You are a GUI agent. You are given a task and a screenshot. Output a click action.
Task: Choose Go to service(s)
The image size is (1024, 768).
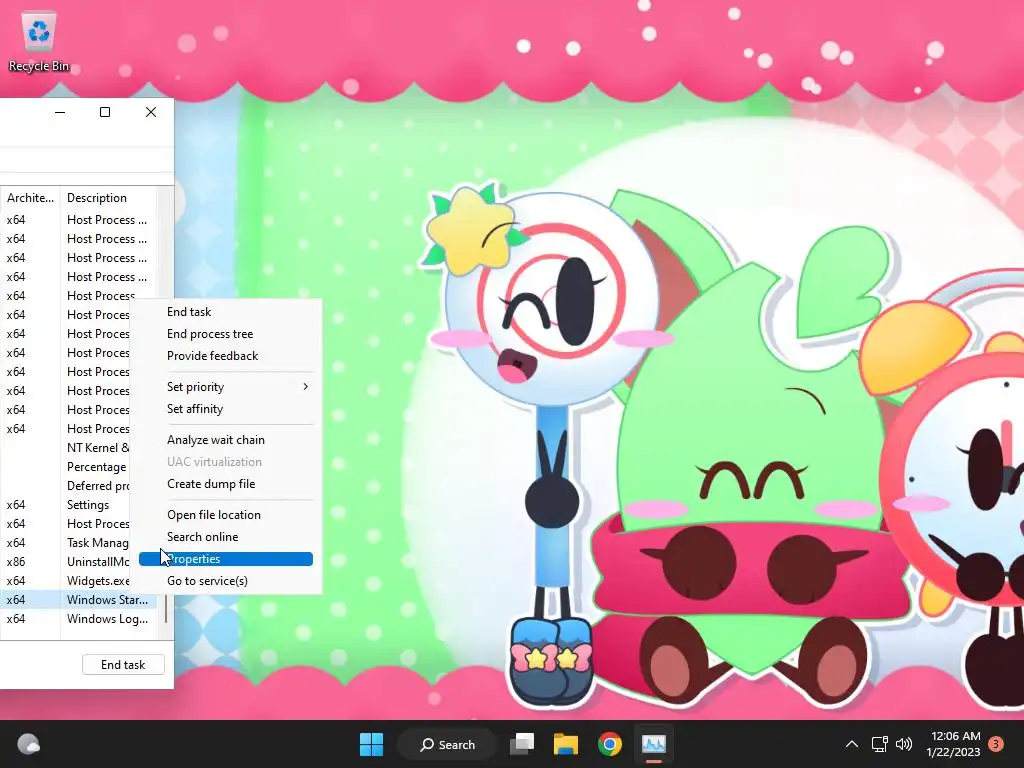[226, 581]
